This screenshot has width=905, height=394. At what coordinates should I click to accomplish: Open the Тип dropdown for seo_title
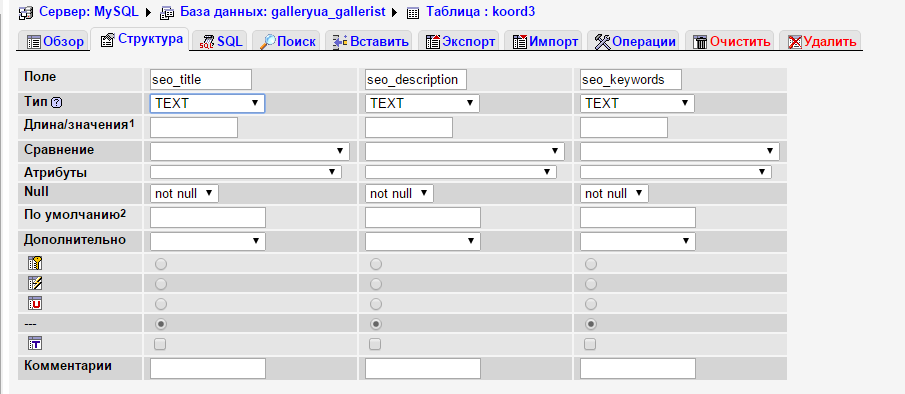pyautogui.click(x=207, y=103)
